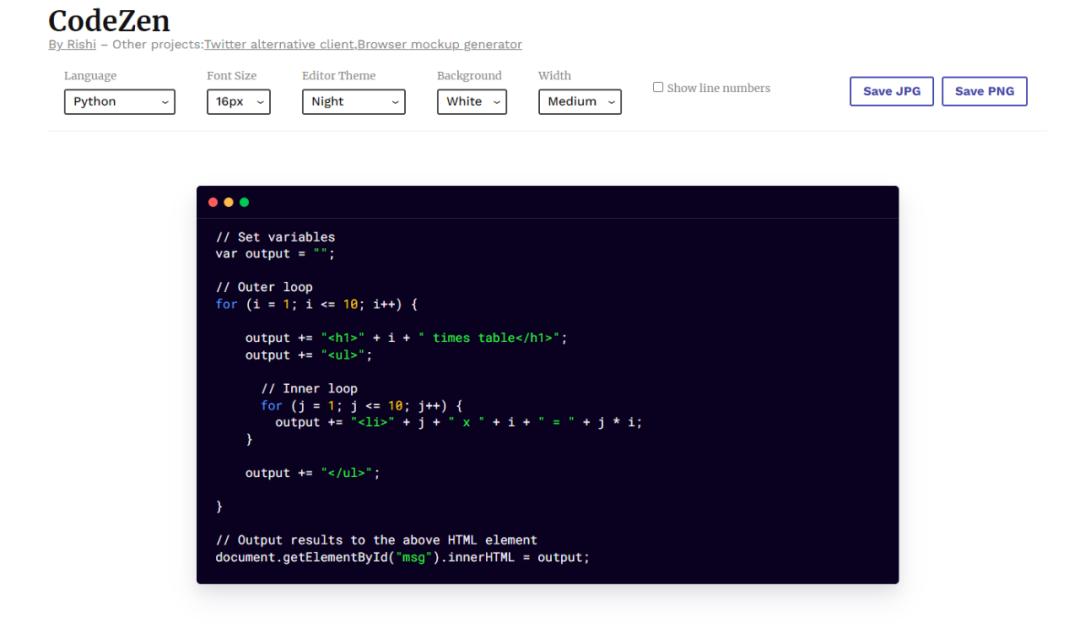Screen dimensions: 1080x634
Task: Click the outer for loop line in code
Action: pyautogui.click(x=317, y=304)
